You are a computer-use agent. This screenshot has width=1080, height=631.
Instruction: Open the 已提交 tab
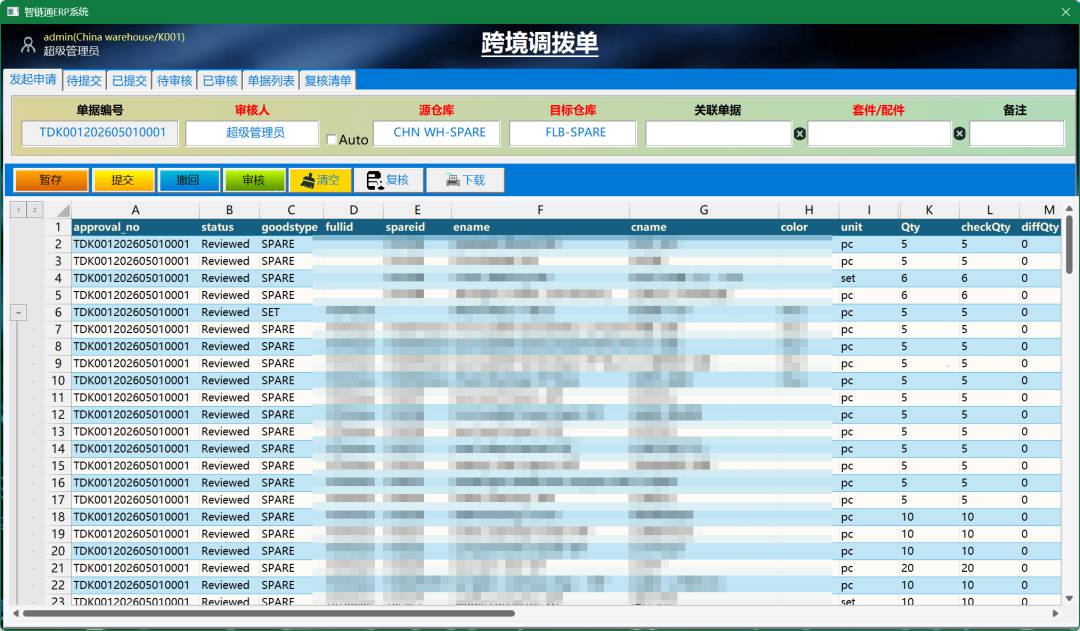129,81
